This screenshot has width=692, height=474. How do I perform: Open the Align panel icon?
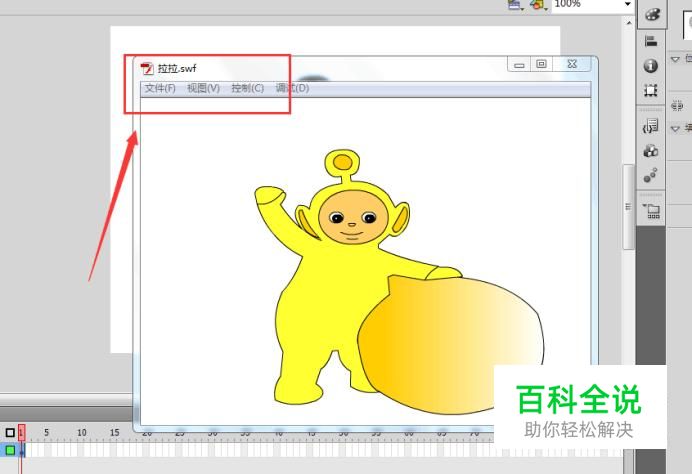pos(651,41)
